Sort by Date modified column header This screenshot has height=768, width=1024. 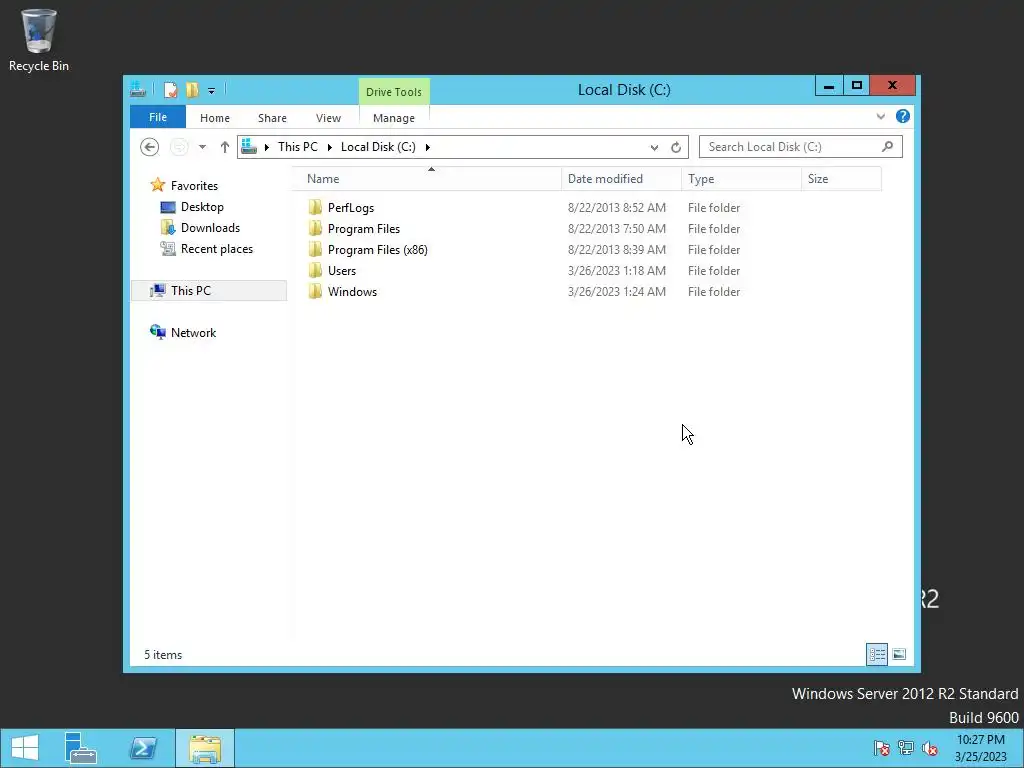click(621, 179)
